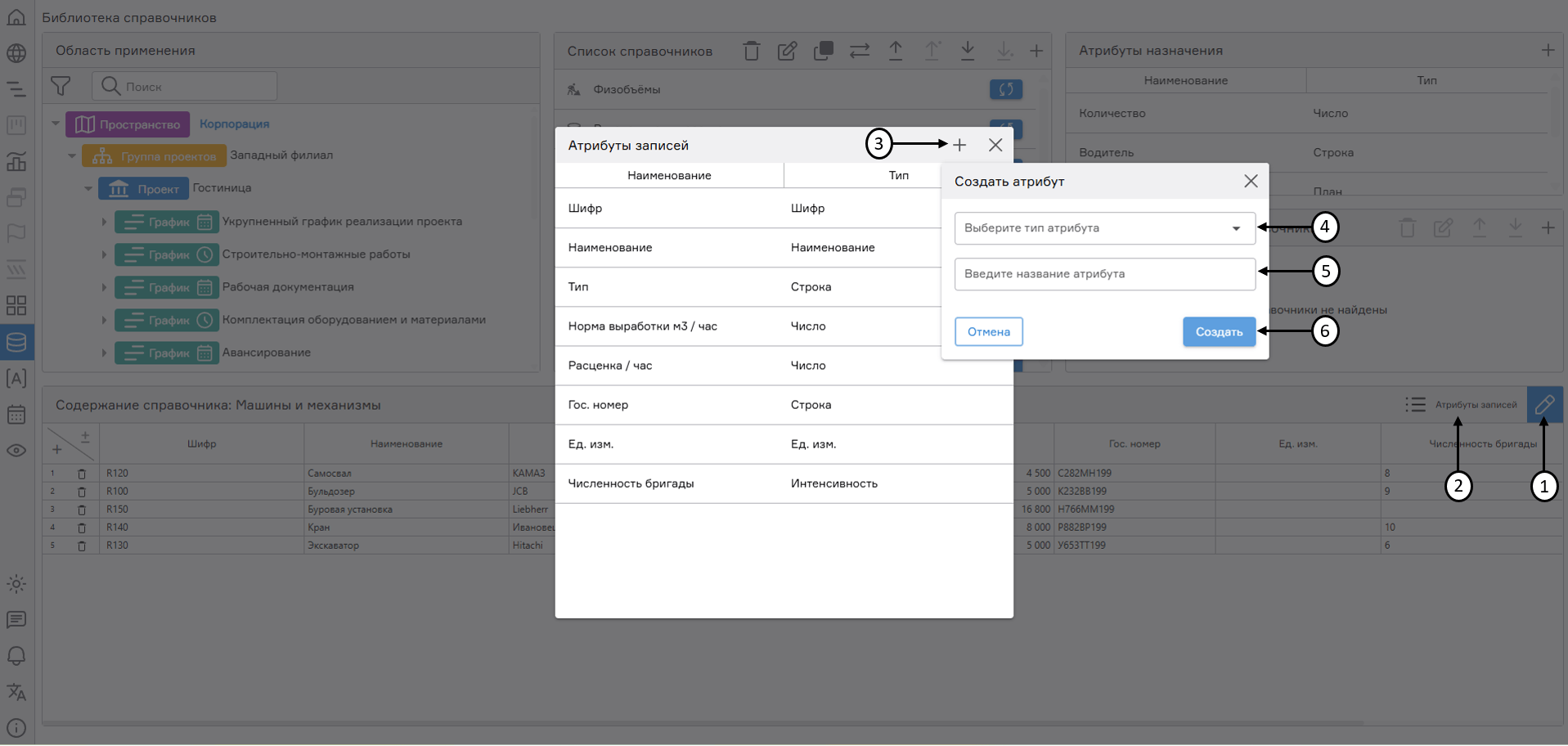Viewport: 1568px width, 746px height.
Task: Click the eye icon in left sidebar
Action: [16, 451]
